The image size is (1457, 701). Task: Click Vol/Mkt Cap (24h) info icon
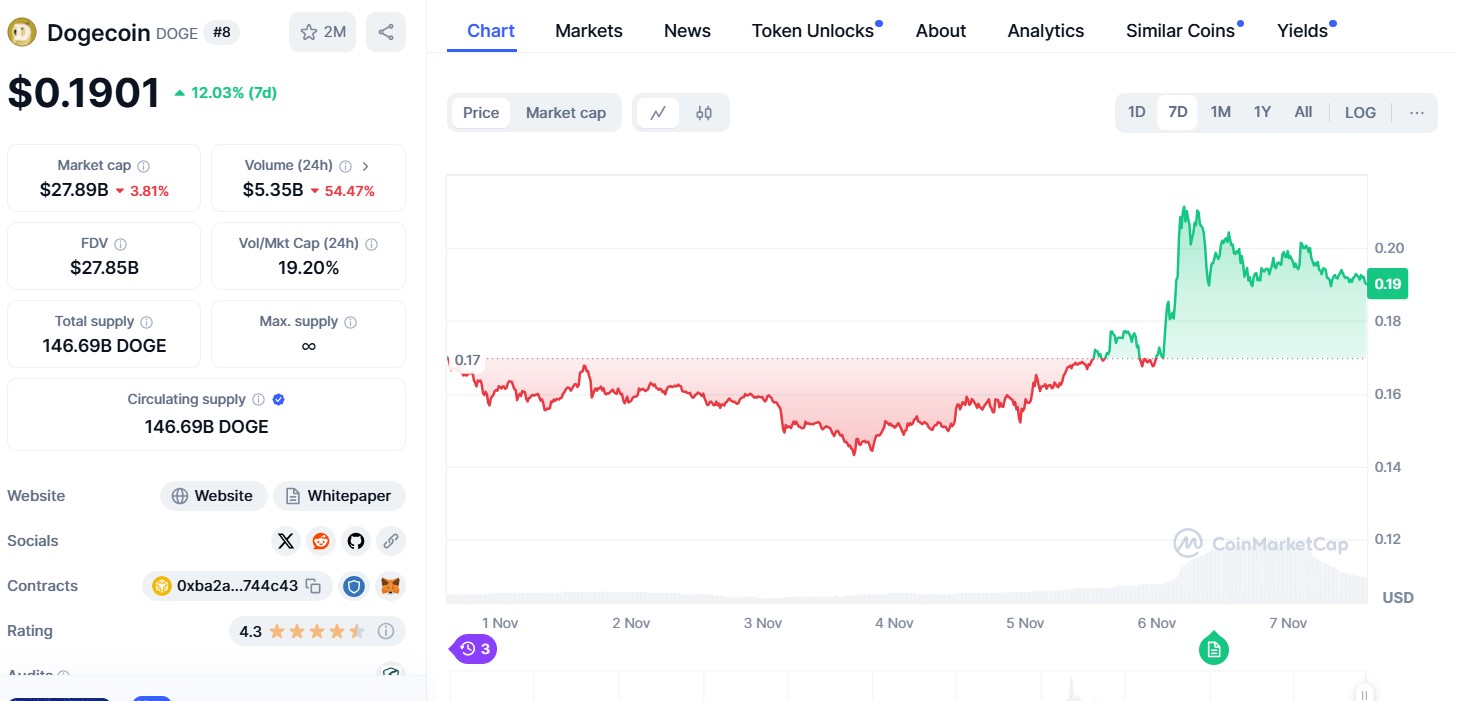371,244
